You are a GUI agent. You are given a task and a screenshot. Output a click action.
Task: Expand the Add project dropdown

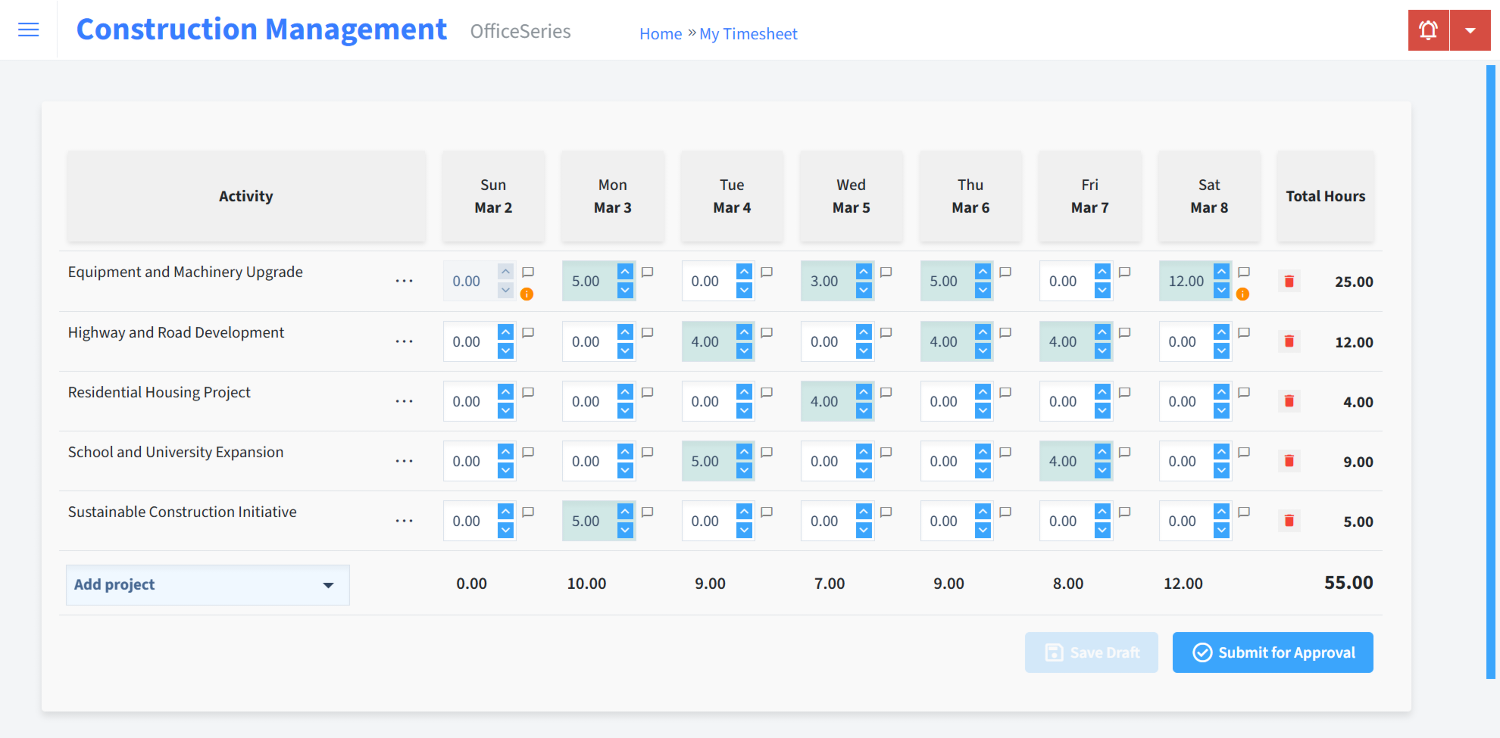pos(207,584)
